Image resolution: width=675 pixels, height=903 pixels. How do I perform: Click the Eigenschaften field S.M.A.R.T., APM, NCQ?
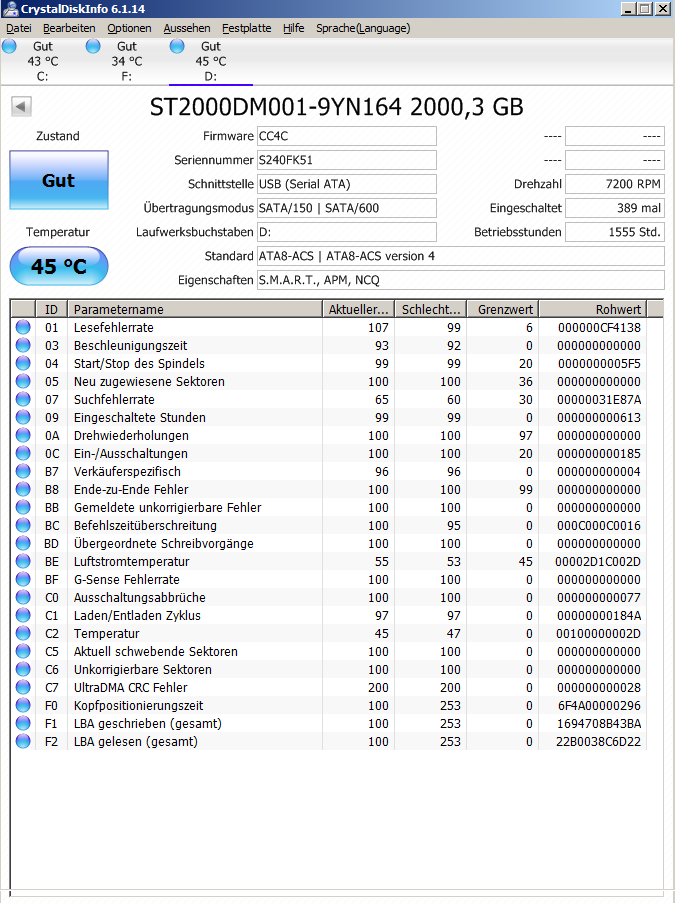(461, 280)
